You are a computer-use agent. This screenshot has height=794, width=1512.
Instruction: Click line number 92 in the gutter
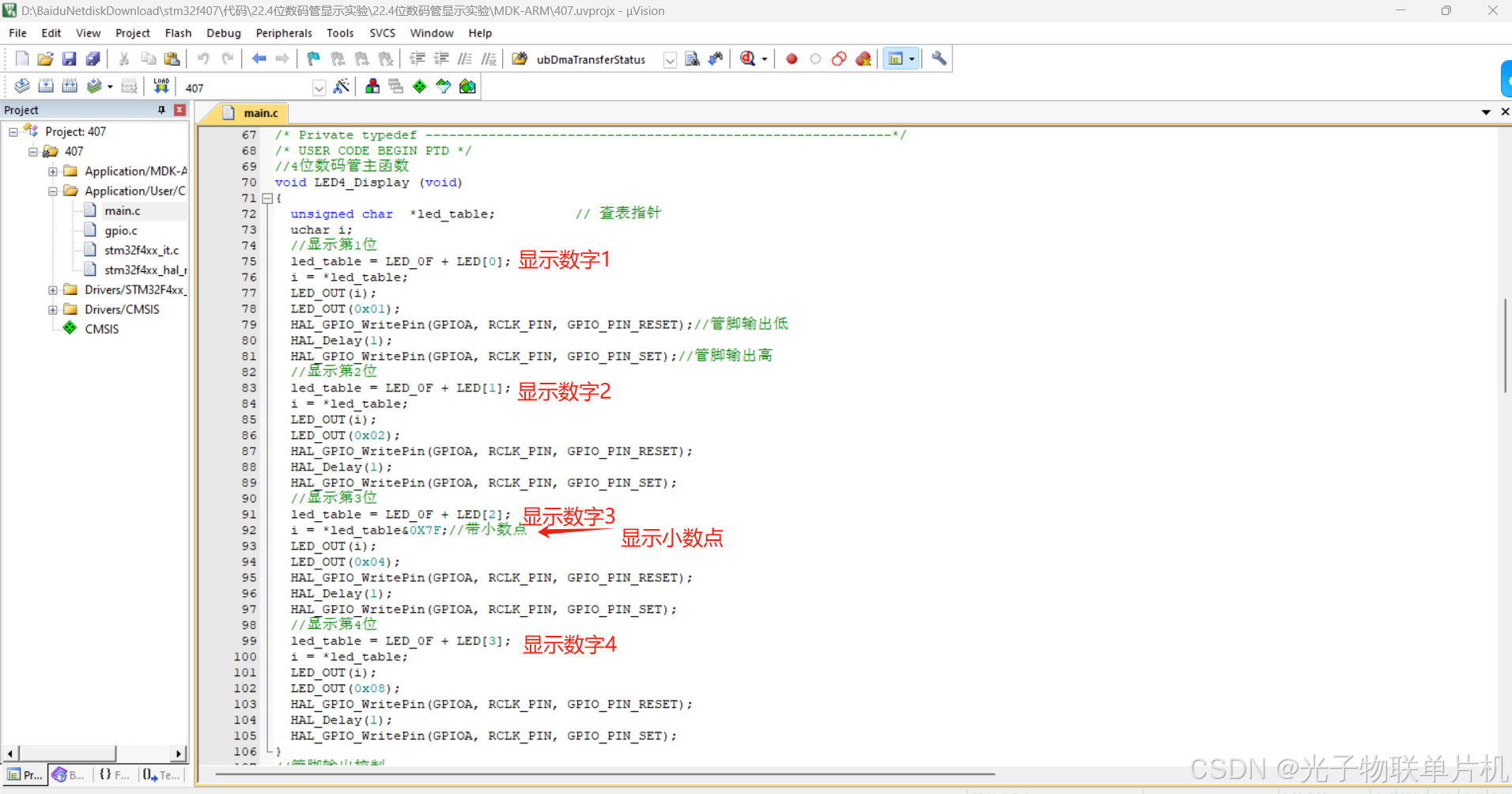point(249,531)
